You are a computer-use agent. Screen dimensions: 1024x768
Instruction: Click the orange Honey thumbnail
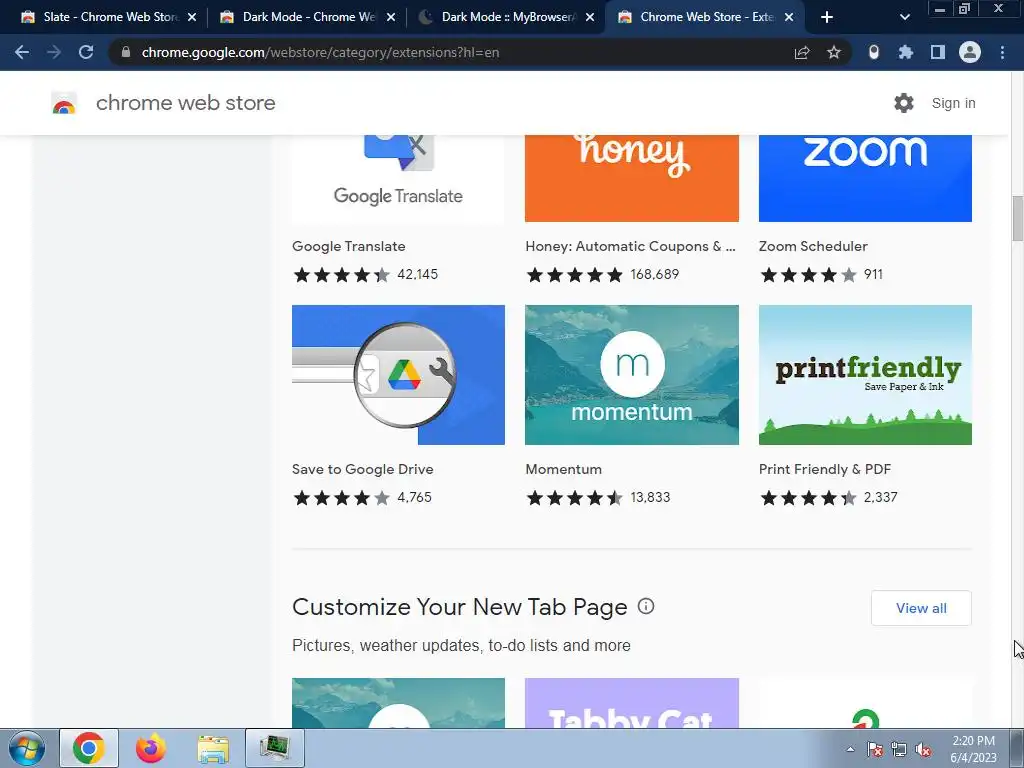pos(632,178)
